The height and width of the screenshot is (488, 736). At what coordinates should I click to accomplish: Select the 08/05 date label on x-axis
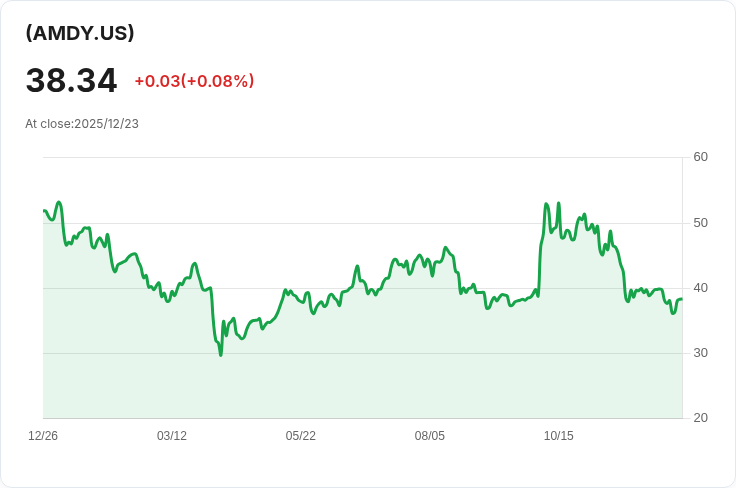(430, 436)
